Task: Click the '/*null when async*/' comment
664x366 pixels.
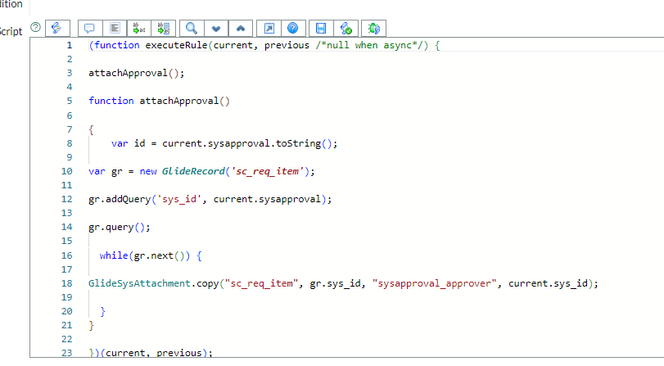Action: (372, 45)
